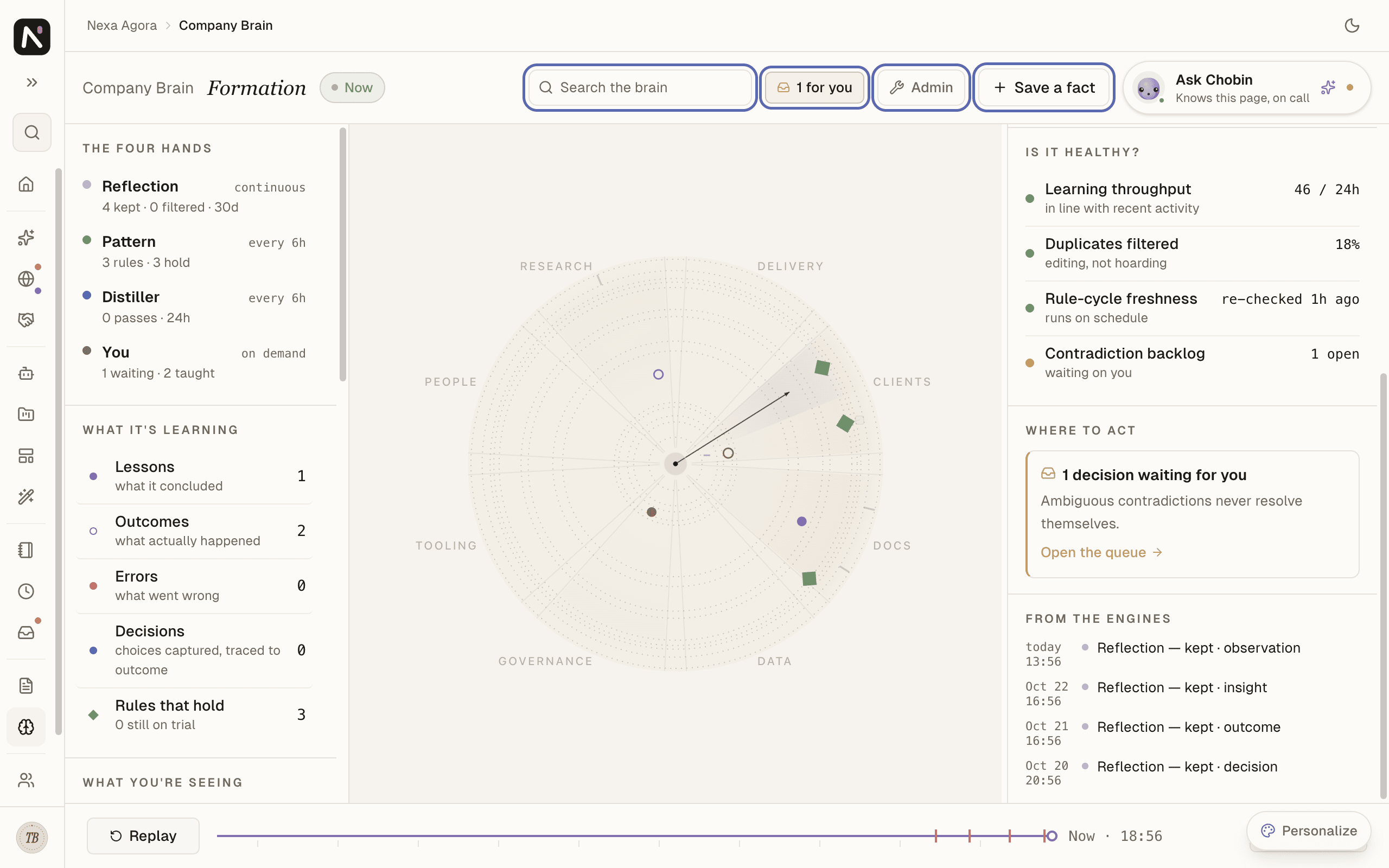Image resolution: width=1389 pixels, height=868 pixels.
Task: Open the notebook icon in sidebar
Action: [27, 550]
